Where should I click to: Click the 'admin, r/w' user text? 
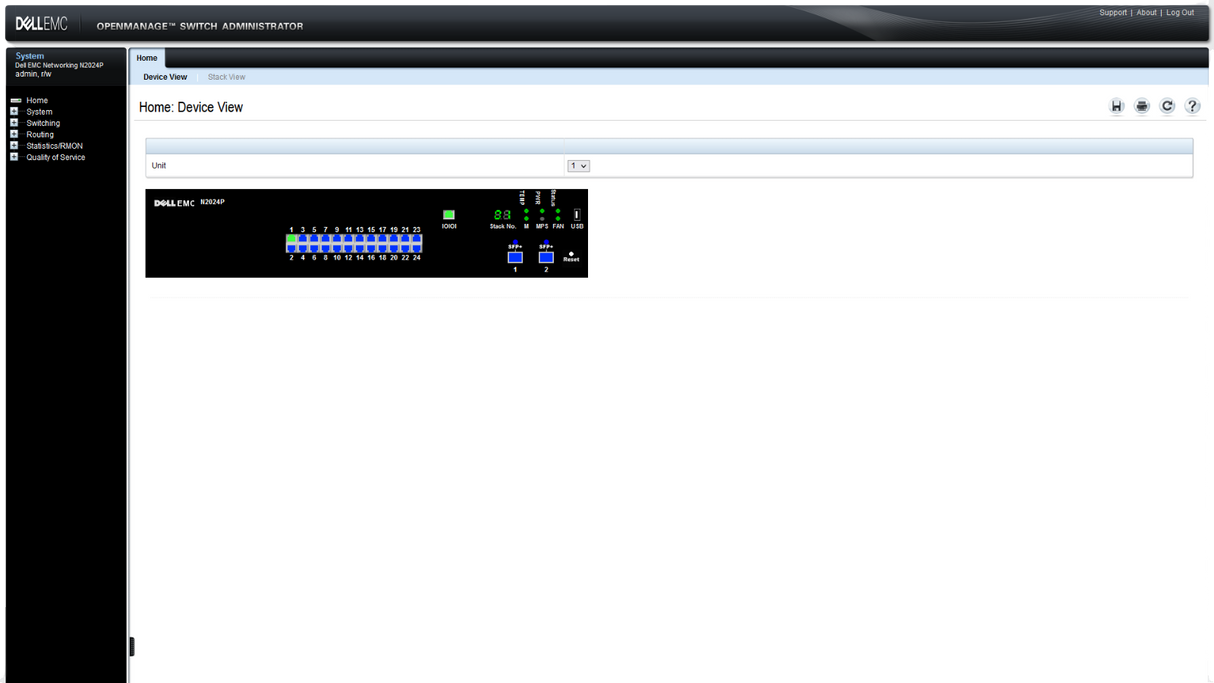(33, 74)
